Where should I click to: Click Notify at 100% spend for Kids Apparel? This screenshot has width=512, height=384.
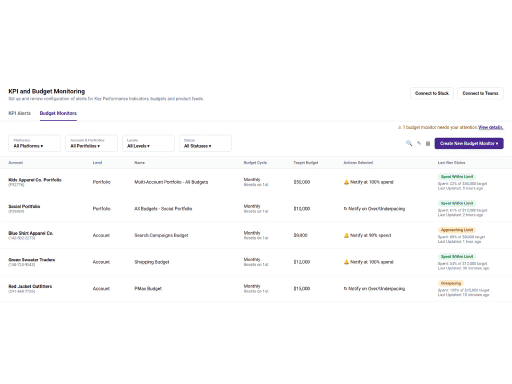coord(369,182)
